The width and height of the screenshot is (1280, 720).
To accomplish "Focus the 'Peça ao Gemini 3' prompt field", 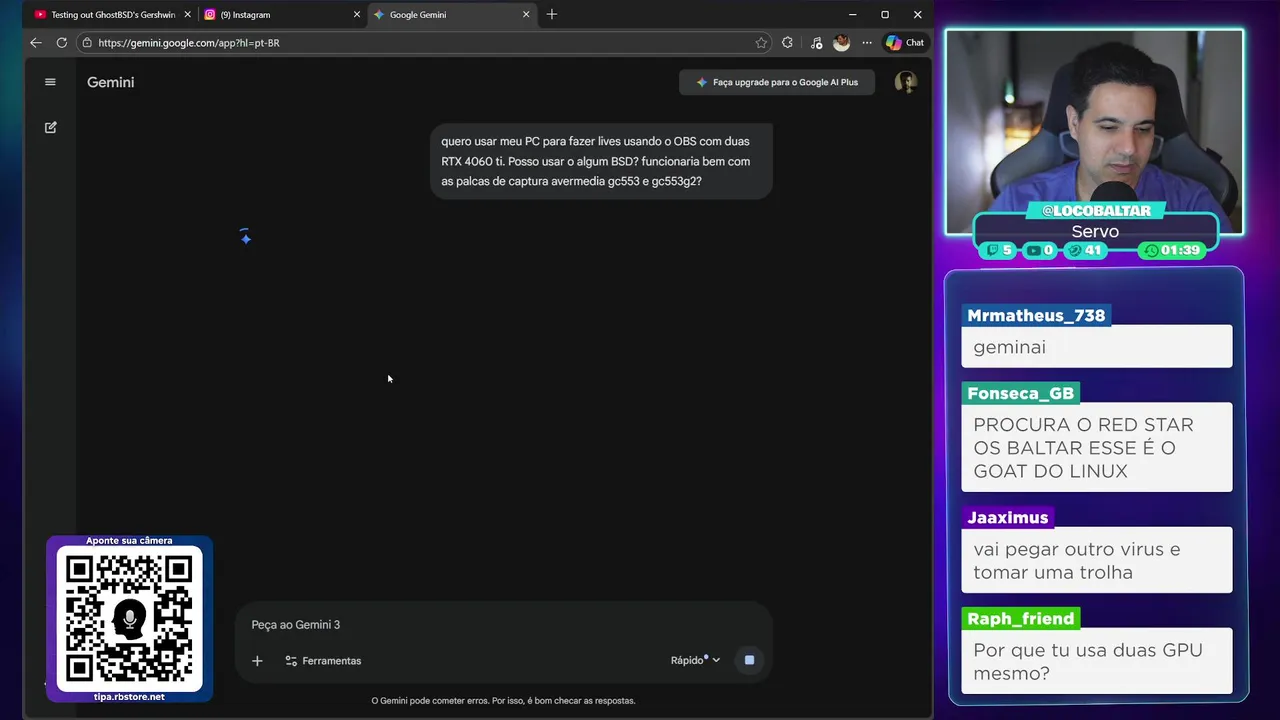I will tap(503, 625).
